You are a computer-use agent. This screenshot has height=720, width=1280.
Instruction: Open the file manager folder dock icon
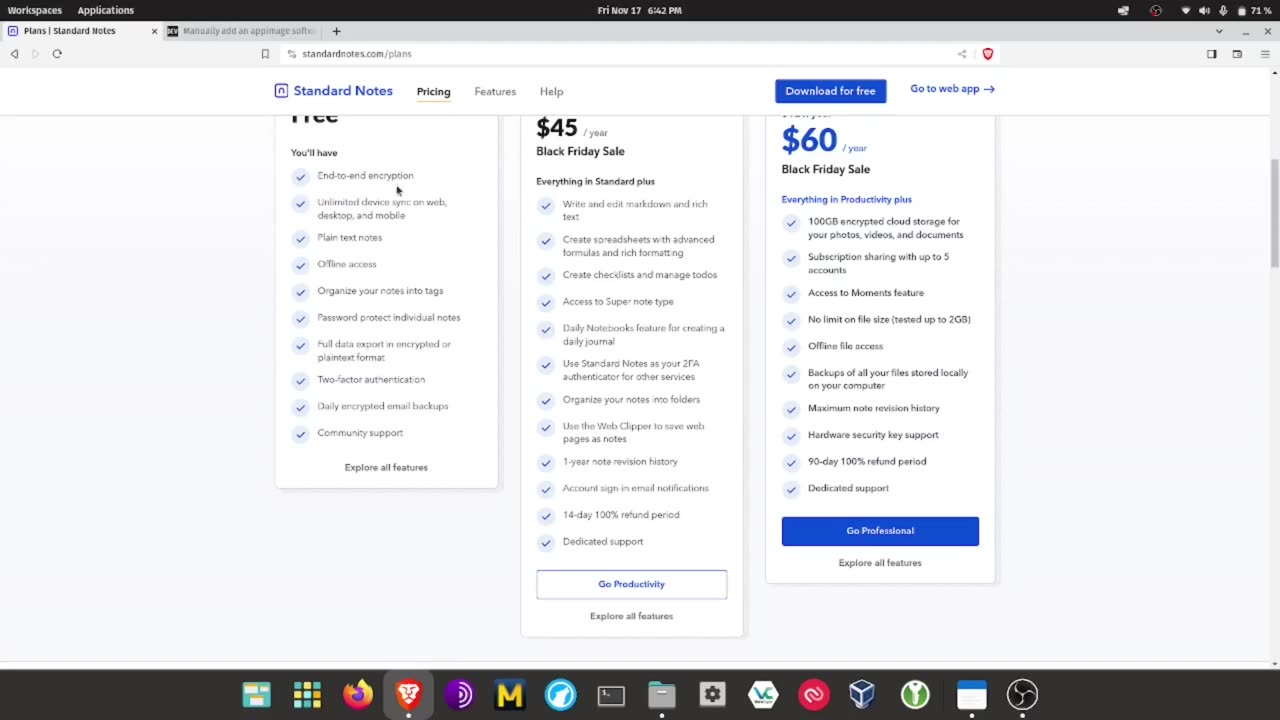[x=662, y=694]
